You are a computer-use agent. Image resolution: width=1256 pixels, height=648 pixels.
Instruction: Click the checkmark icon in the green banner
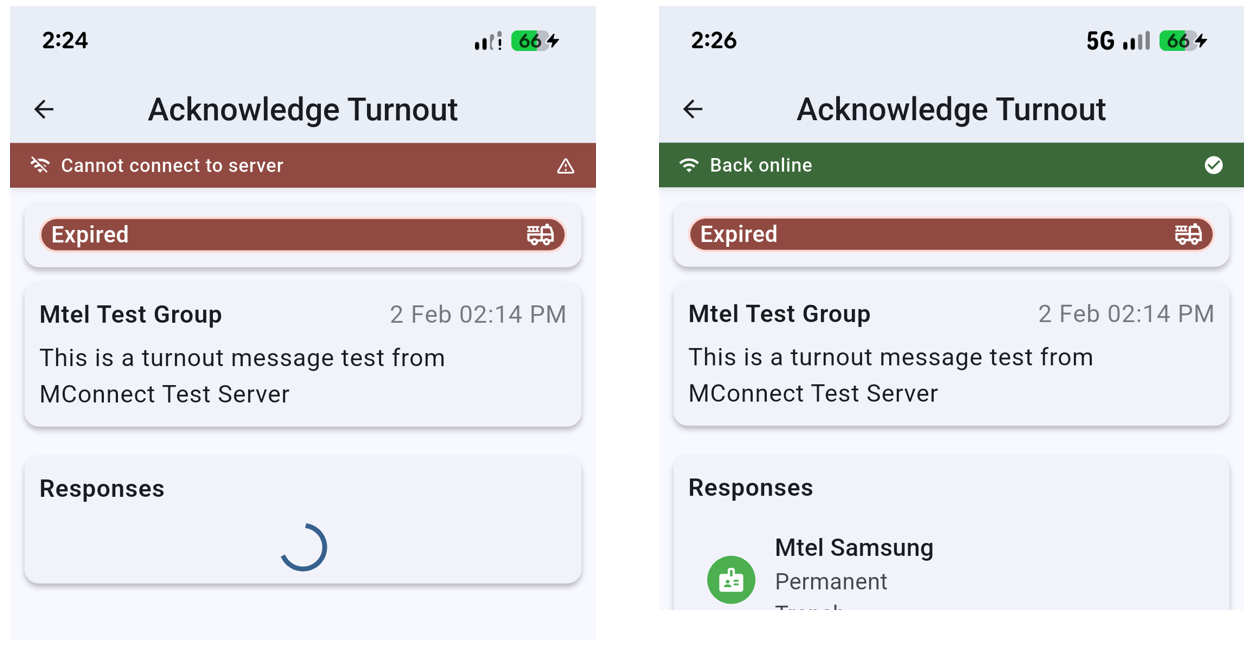point(1213,165)
